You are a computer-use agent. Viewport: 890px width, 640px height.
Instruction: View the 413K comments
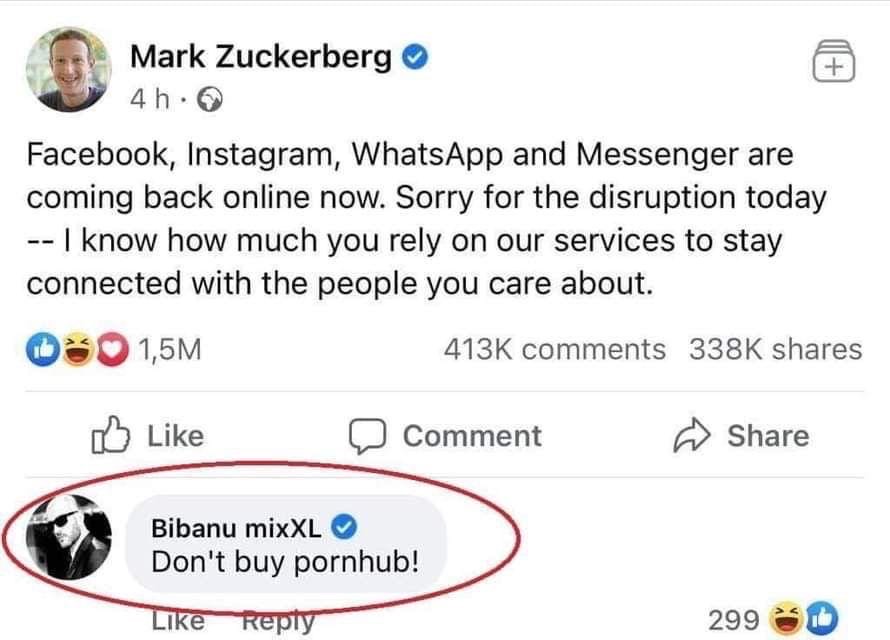pos(554,349)
